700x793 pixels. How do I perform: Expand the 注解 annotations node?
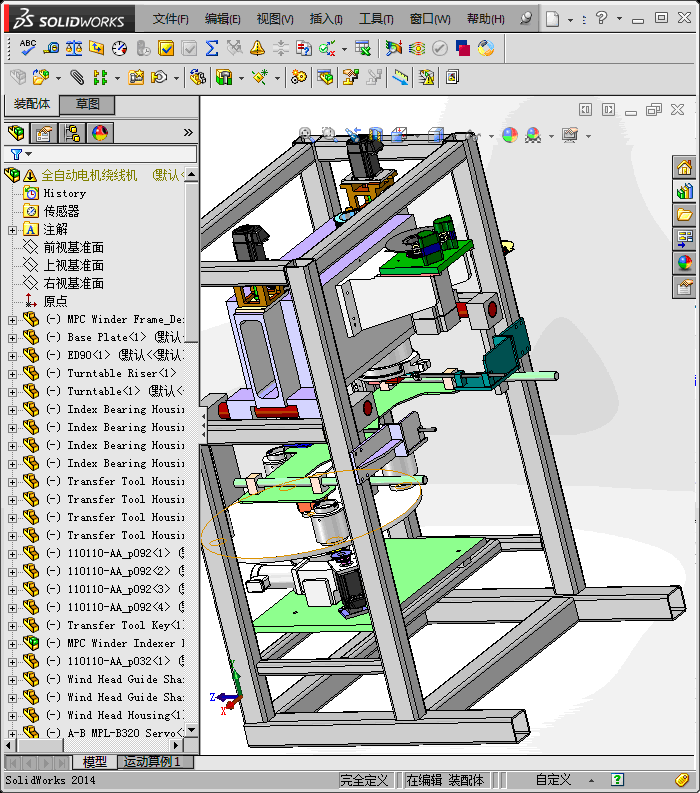click(x=12, y=230)
